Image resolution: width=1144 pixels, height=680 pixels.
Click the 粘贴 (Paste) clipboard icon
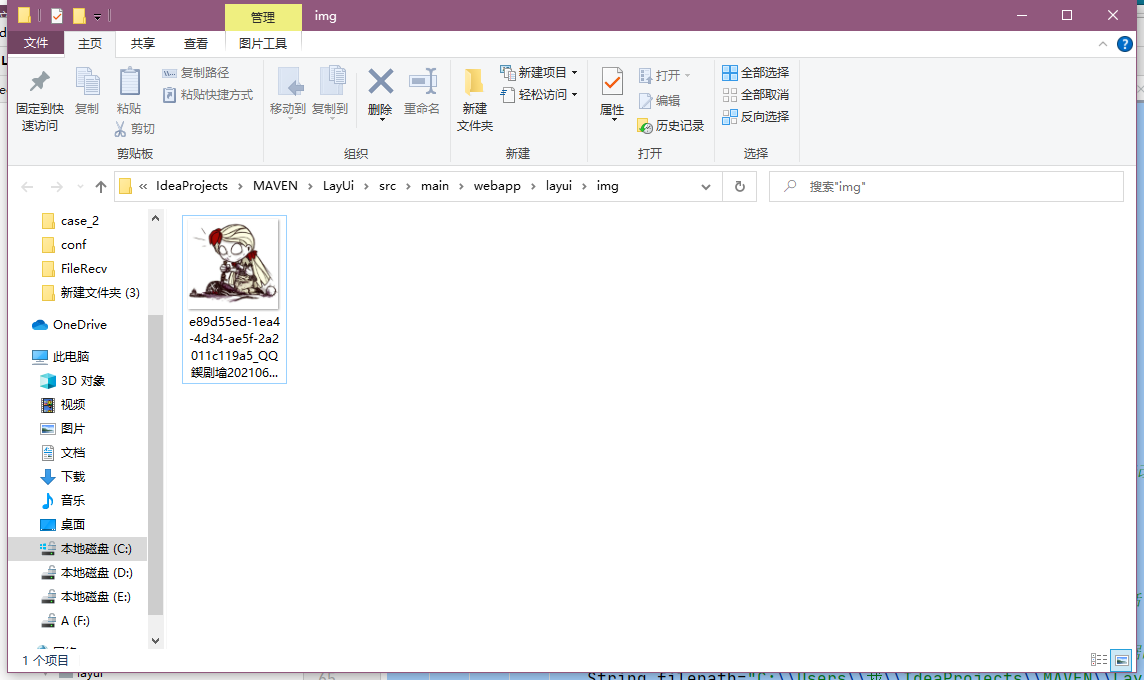(x=129, y=82)
